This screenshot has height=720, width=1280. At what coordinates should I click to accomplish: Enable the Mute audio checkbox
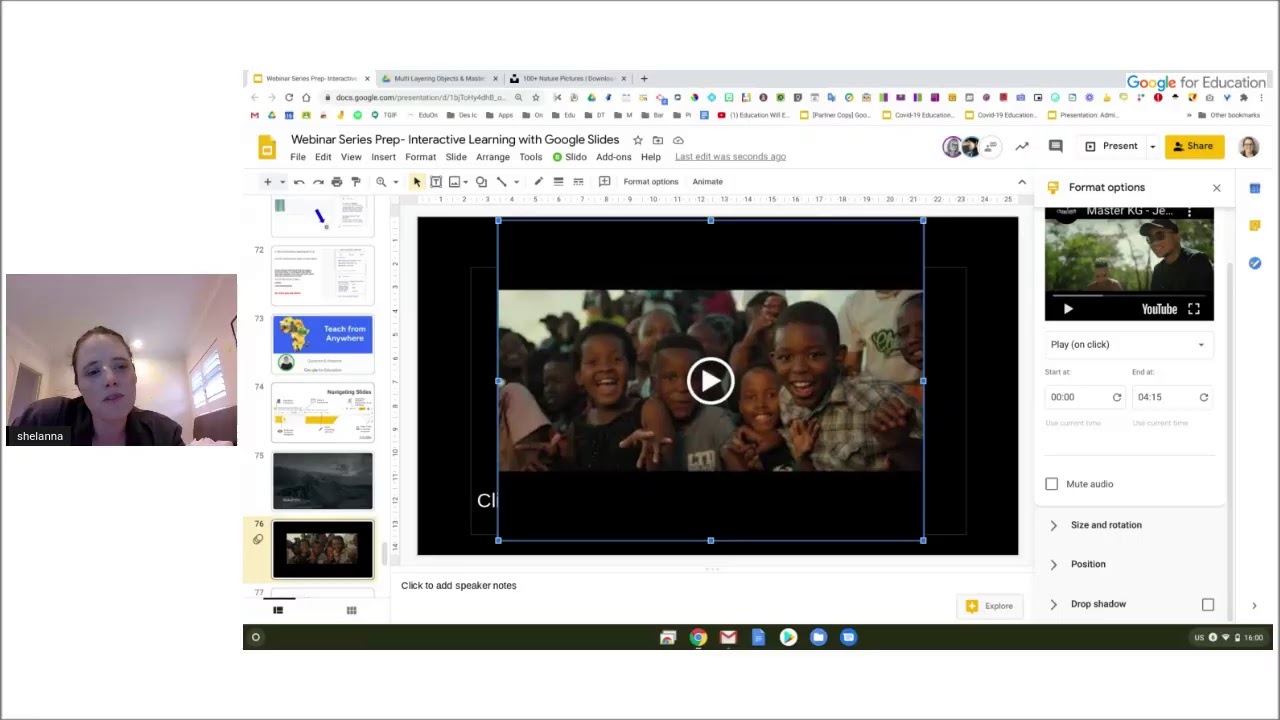tap(1051, 484)
